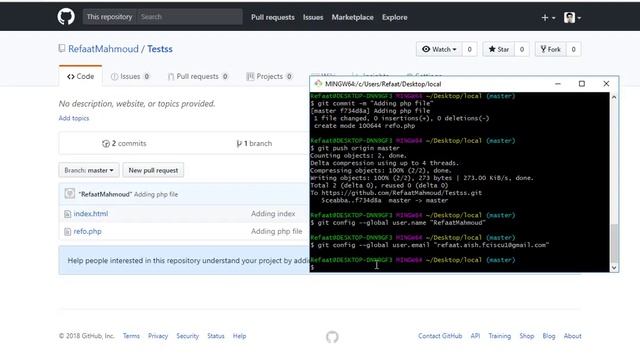Screen dimensions: 640x360
Task: Open the RefaatMahmoud owner profile link
Action: (103, 49)
